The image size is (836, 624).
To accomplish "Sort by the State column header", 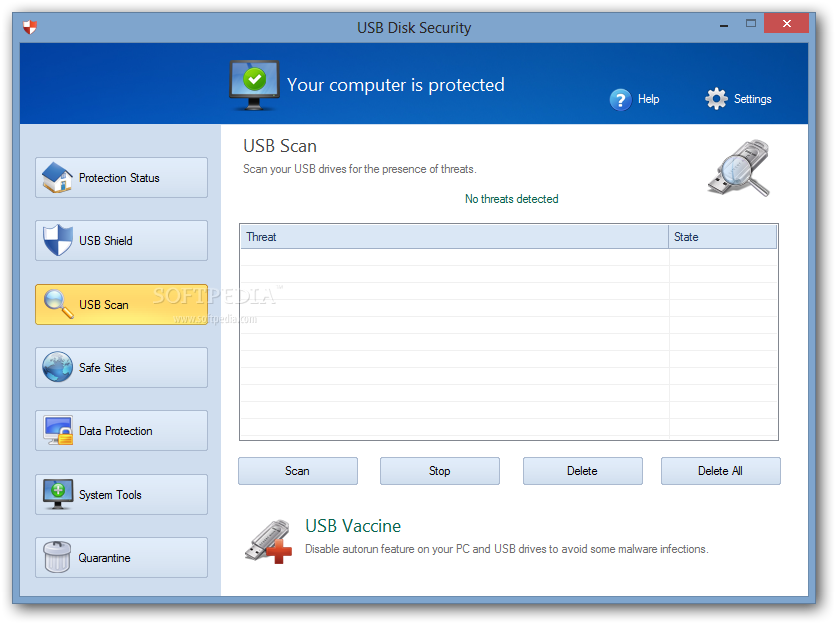I will click(722, 237).
